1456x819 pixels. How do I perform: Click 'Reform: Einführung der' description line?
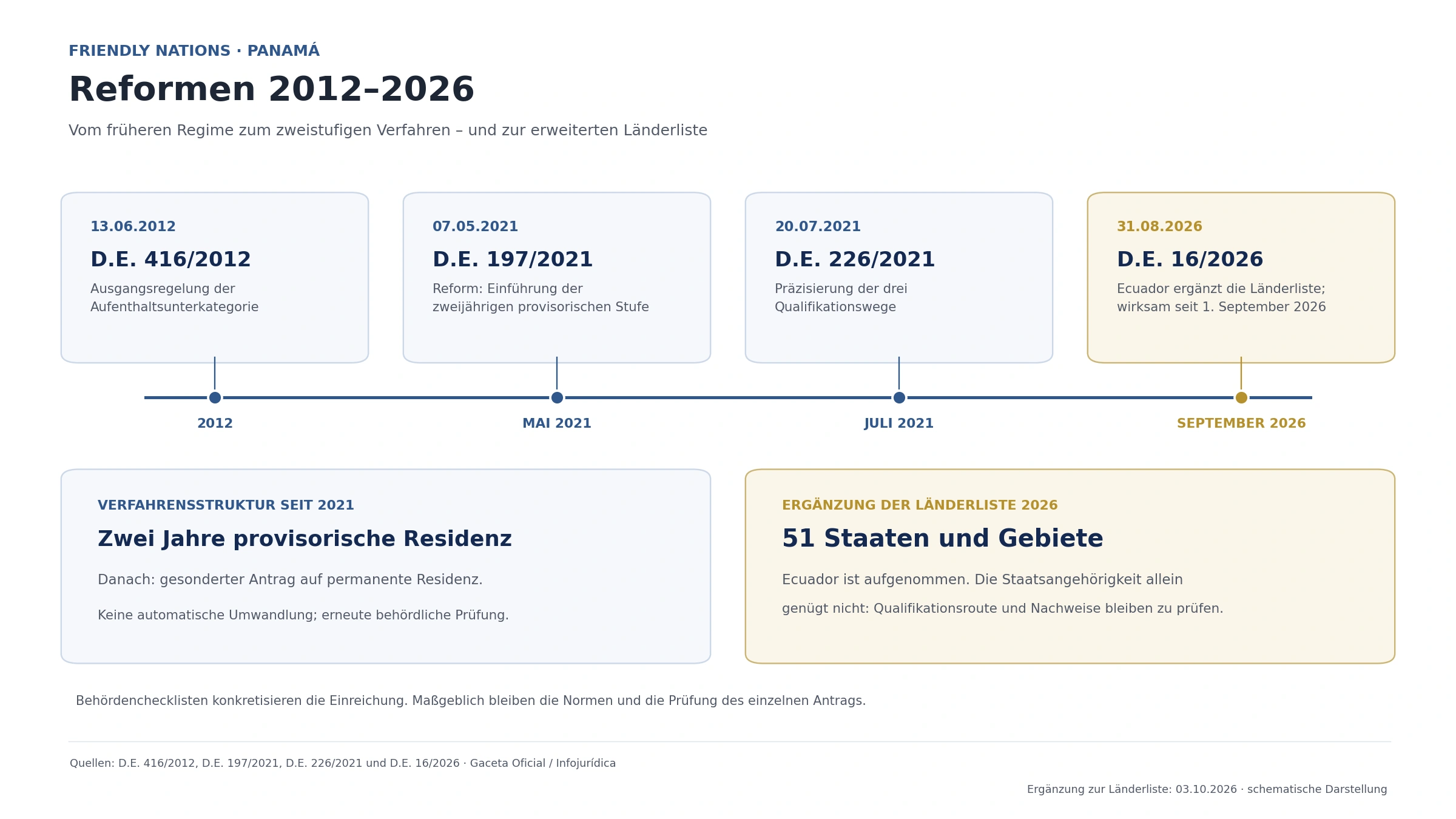[x=507, y=289]
